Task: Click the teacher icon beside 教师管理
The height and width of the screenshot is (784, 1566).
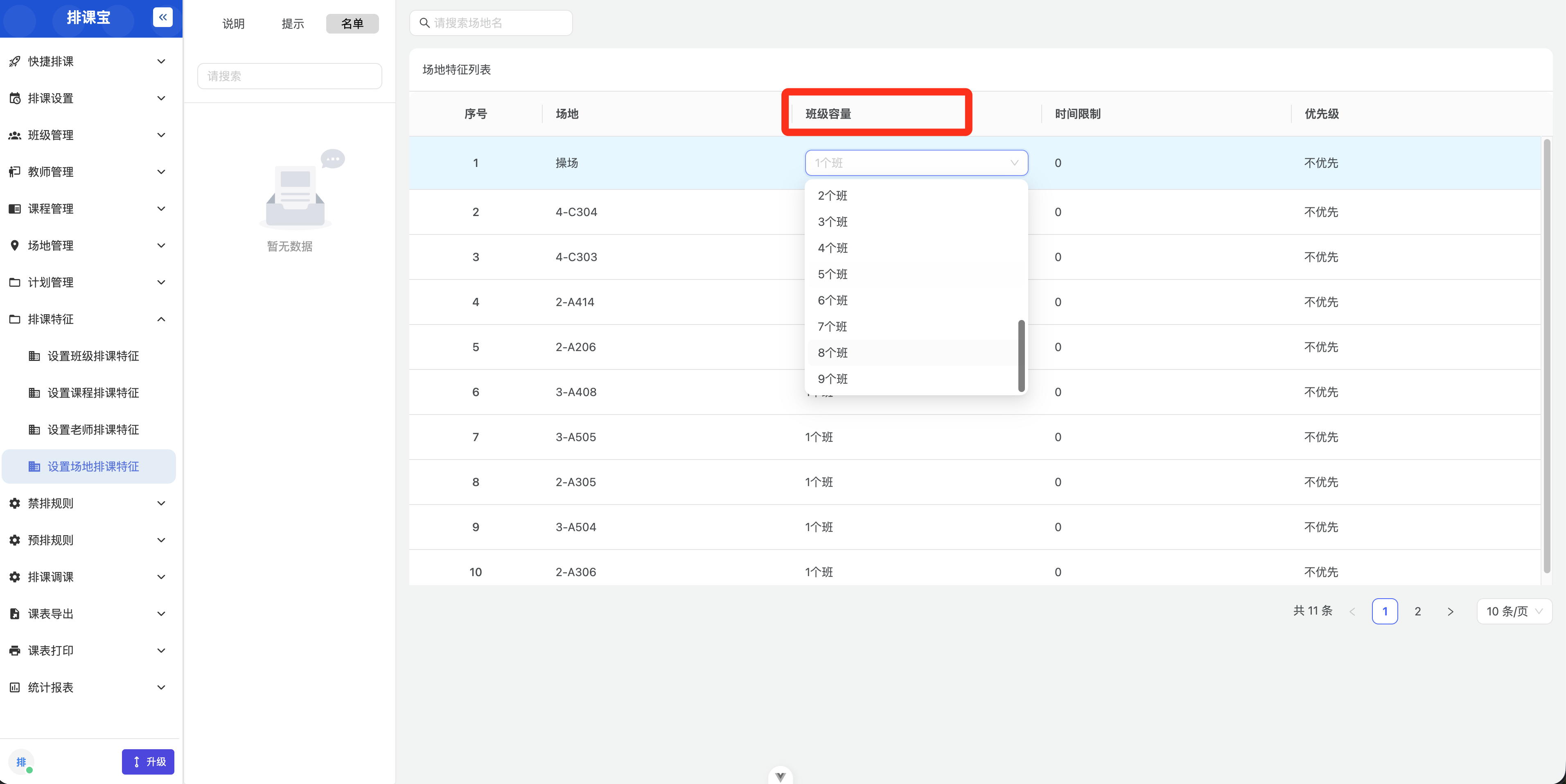Action: click(x=15, y=172)
